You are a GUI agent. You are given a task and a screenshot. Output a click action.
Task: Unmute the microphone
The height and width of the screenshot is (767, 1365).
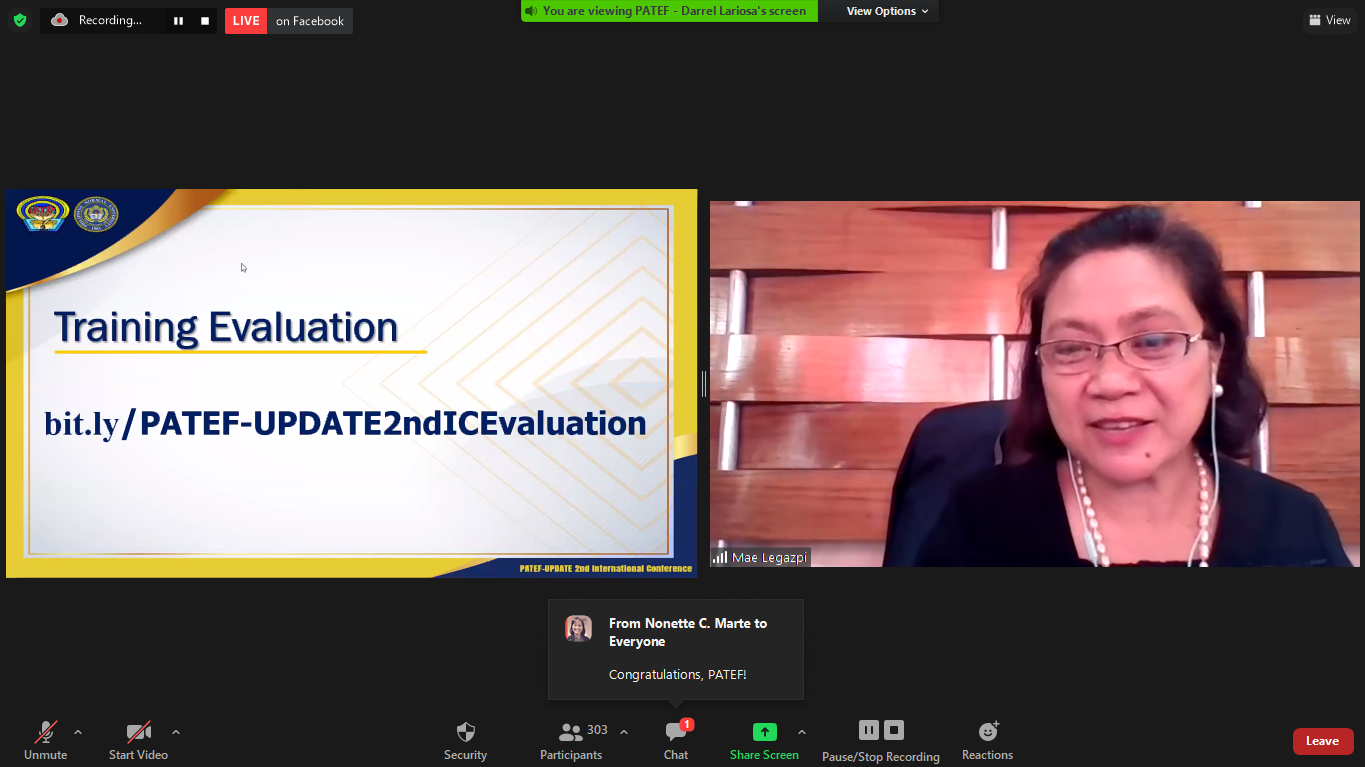point(46,740)
